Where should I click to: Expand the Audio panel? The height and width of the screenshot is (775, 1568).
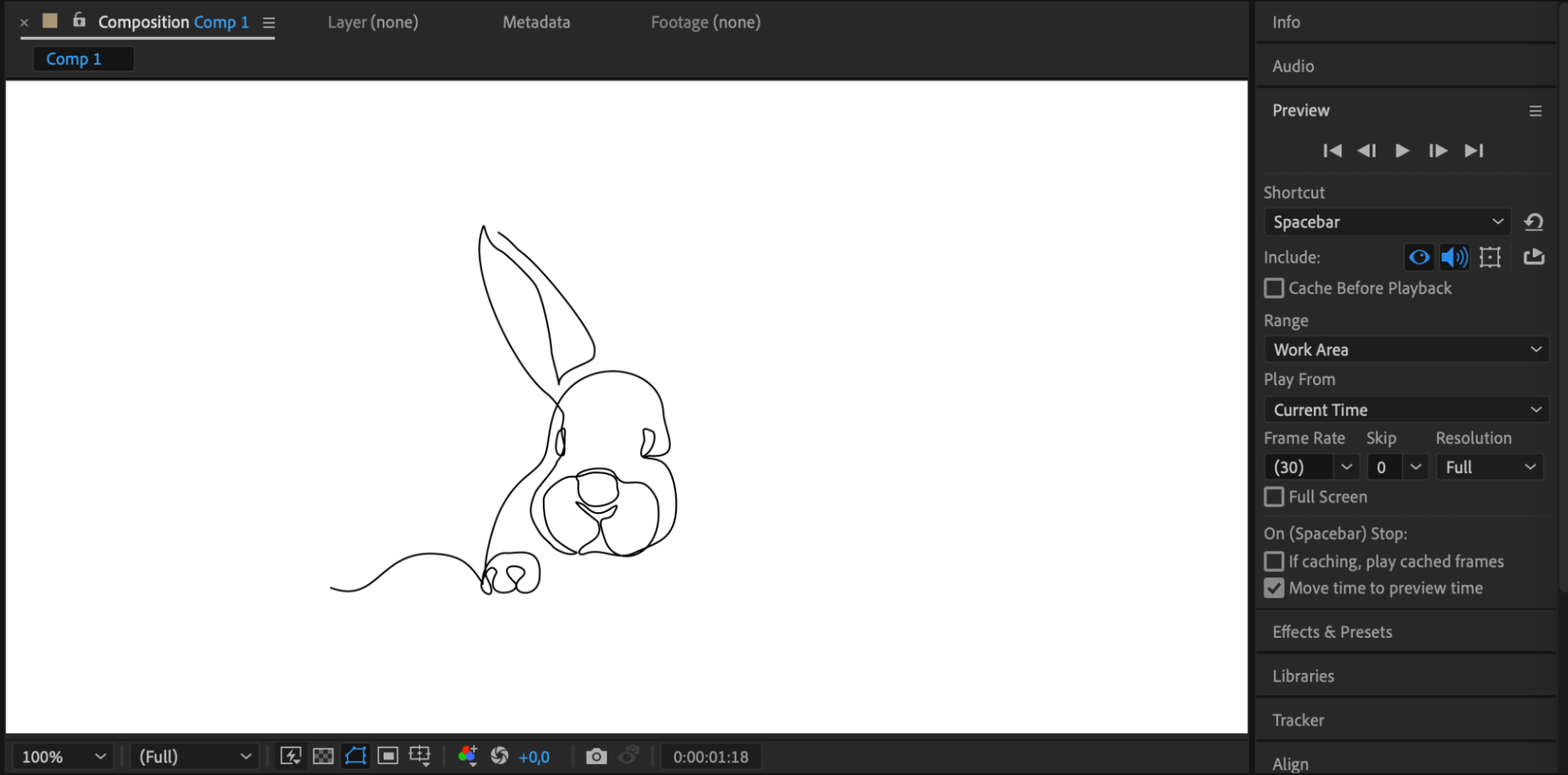click(x=1293, y=67)
